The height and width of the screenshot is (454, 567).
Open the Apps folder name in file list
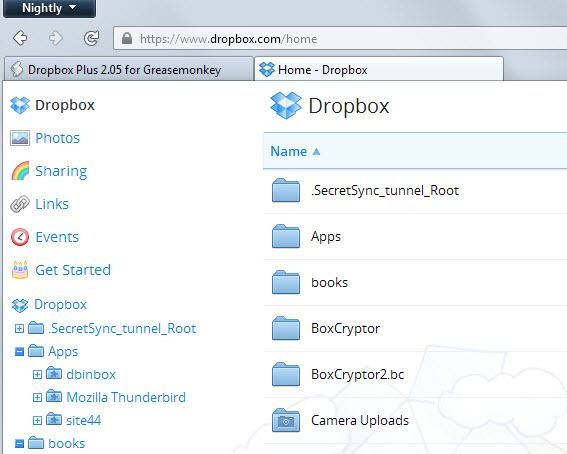click(x=326, y=237)
